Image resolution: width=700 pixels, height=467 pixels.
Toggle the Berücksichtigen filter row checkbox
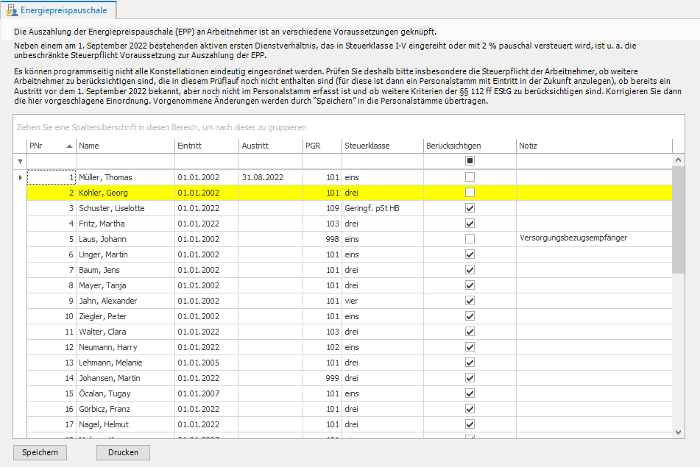tap(470, 161)
